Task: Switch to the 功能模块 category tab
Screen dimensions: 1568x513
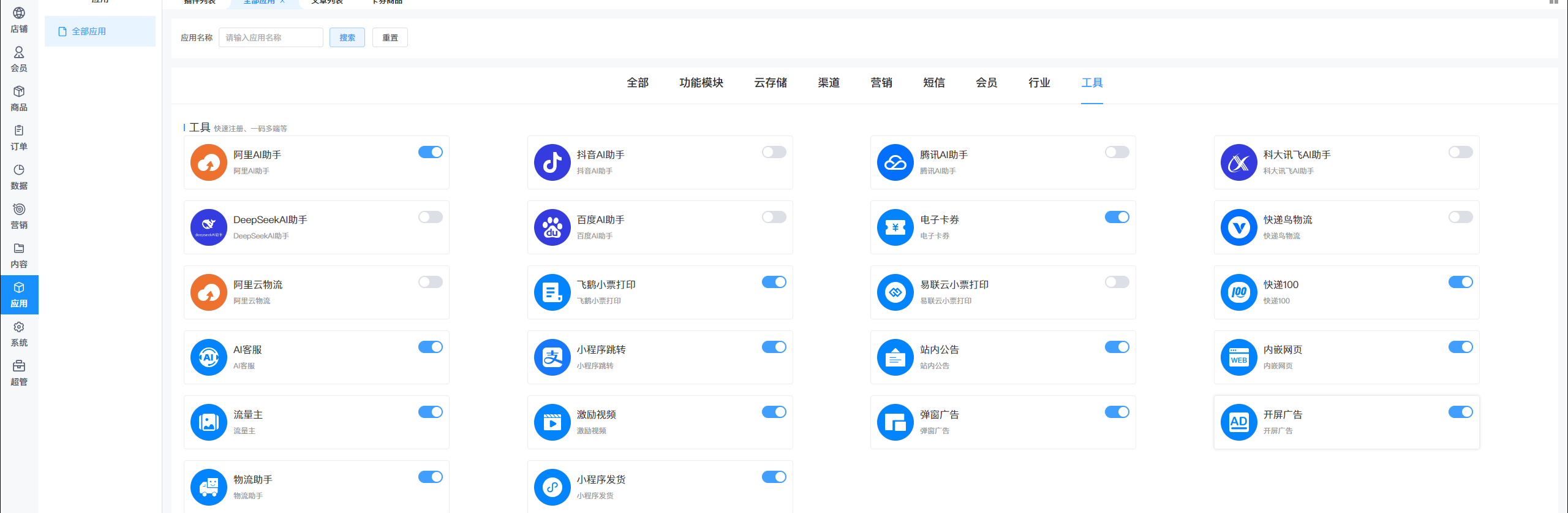Action: click(701, 83)
